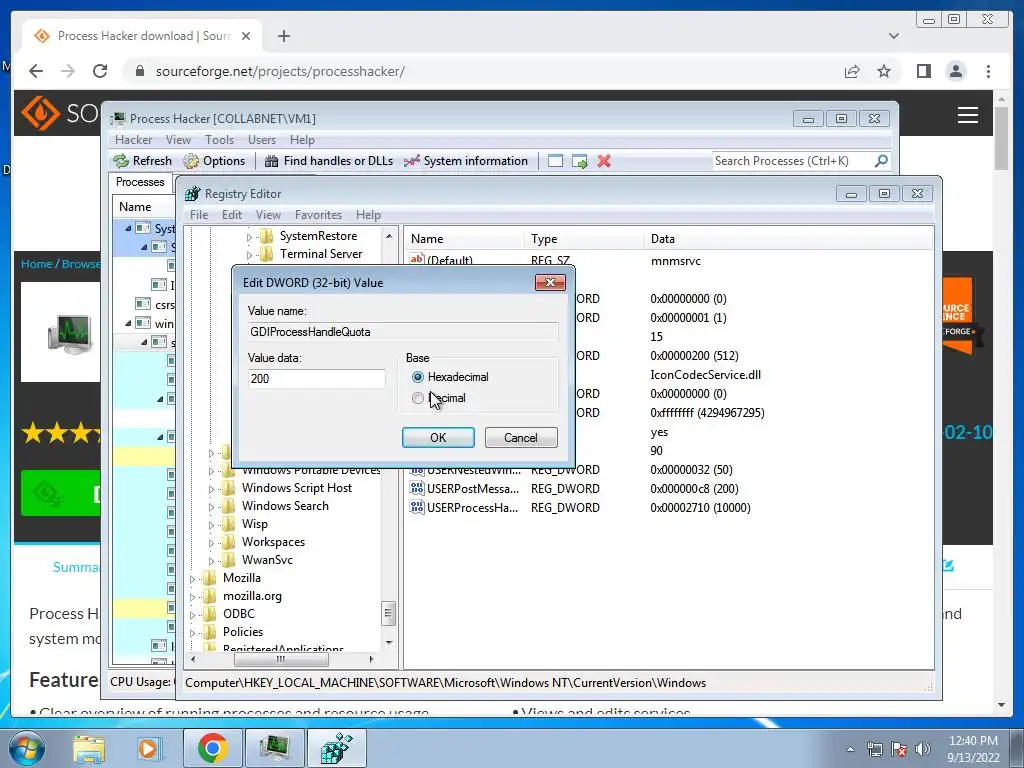The image size is (1024, 768).
Task: Switch to Process Hacker taskbar icon
Action: (x=274, y=748)
